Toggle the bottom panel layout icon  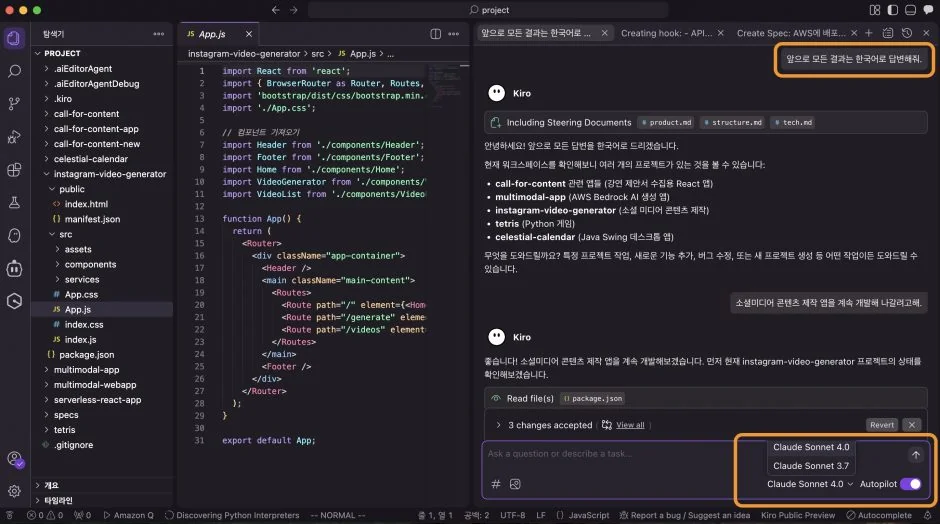pos(910,10)
